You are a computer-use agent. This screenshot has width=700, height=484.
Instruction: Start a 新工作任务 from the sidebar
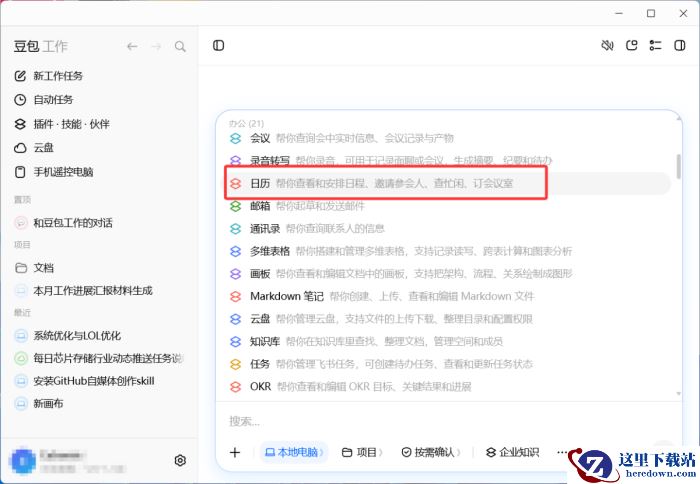[49, 76]
